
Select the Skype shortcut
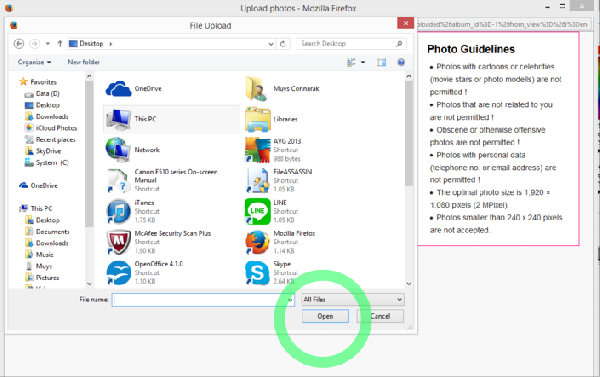272,273
